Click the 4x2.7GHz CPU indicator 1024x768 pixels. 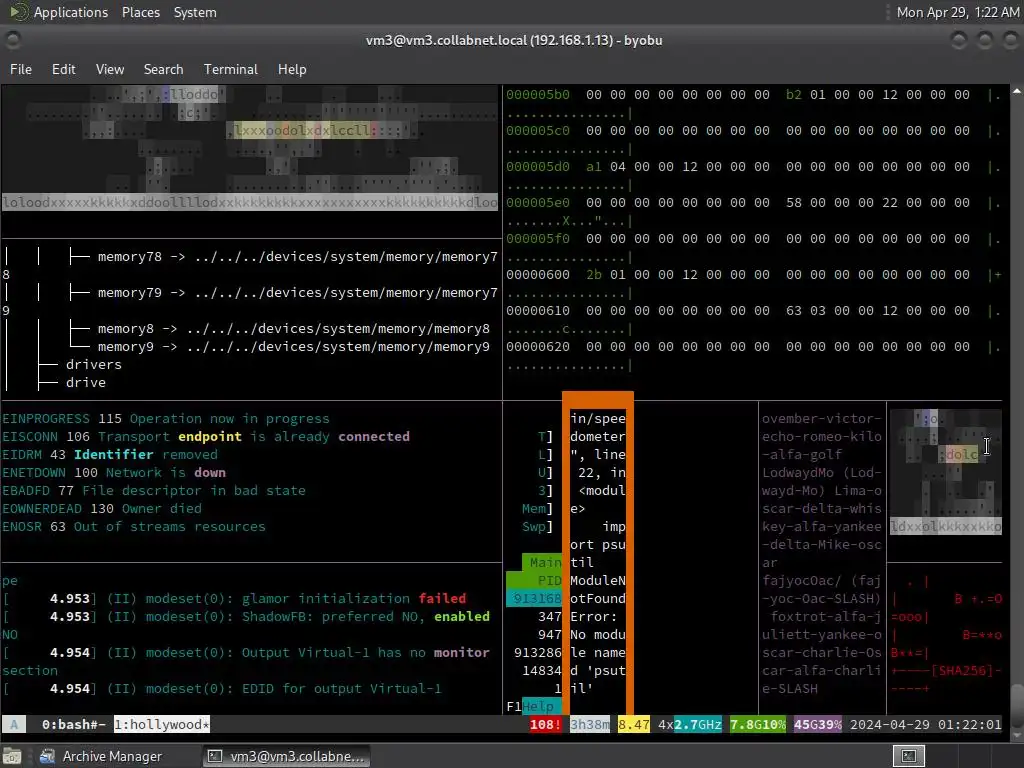coord(690,724)
